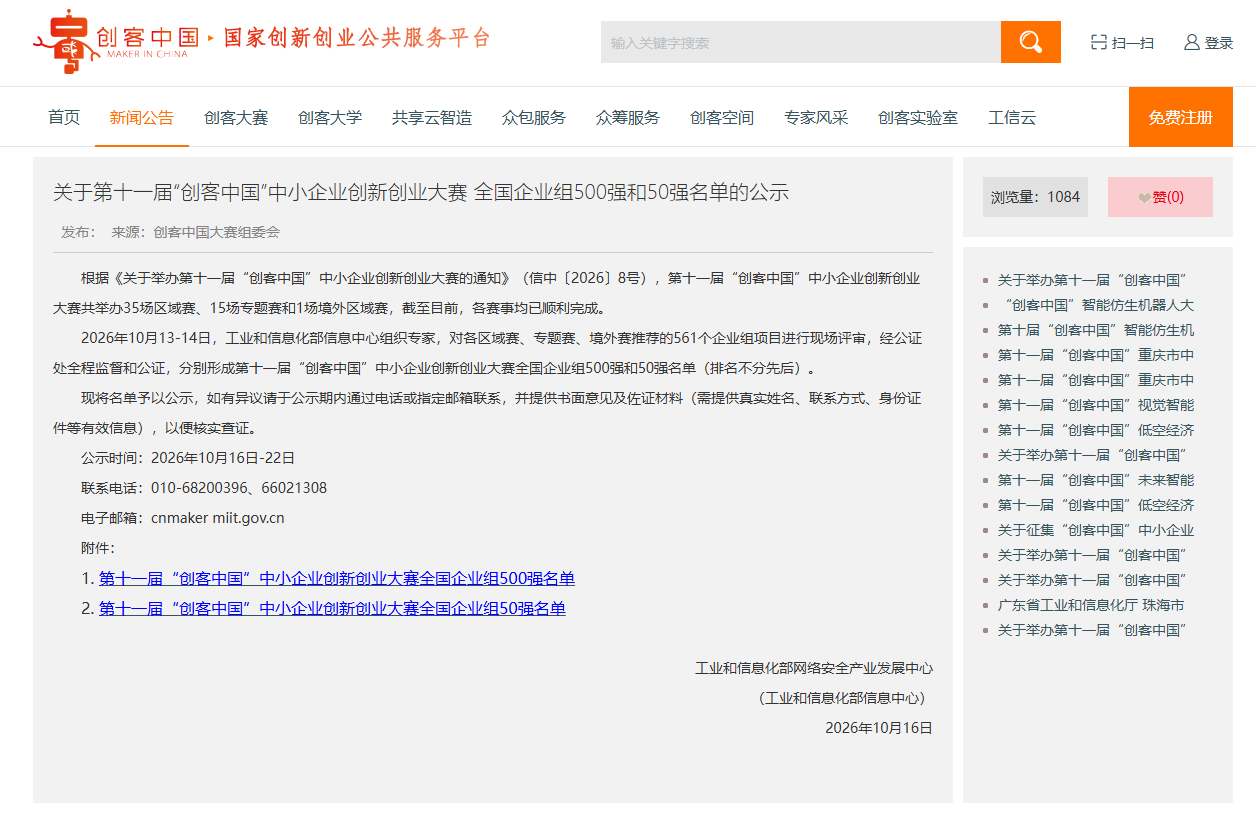Open 创客大赛 nav item

click(236, 117)
